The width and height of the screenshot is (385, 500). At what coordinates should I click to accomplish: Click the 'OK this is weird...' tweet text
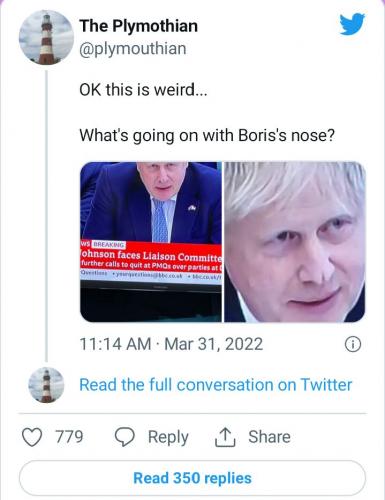click(x=143, y=90)
